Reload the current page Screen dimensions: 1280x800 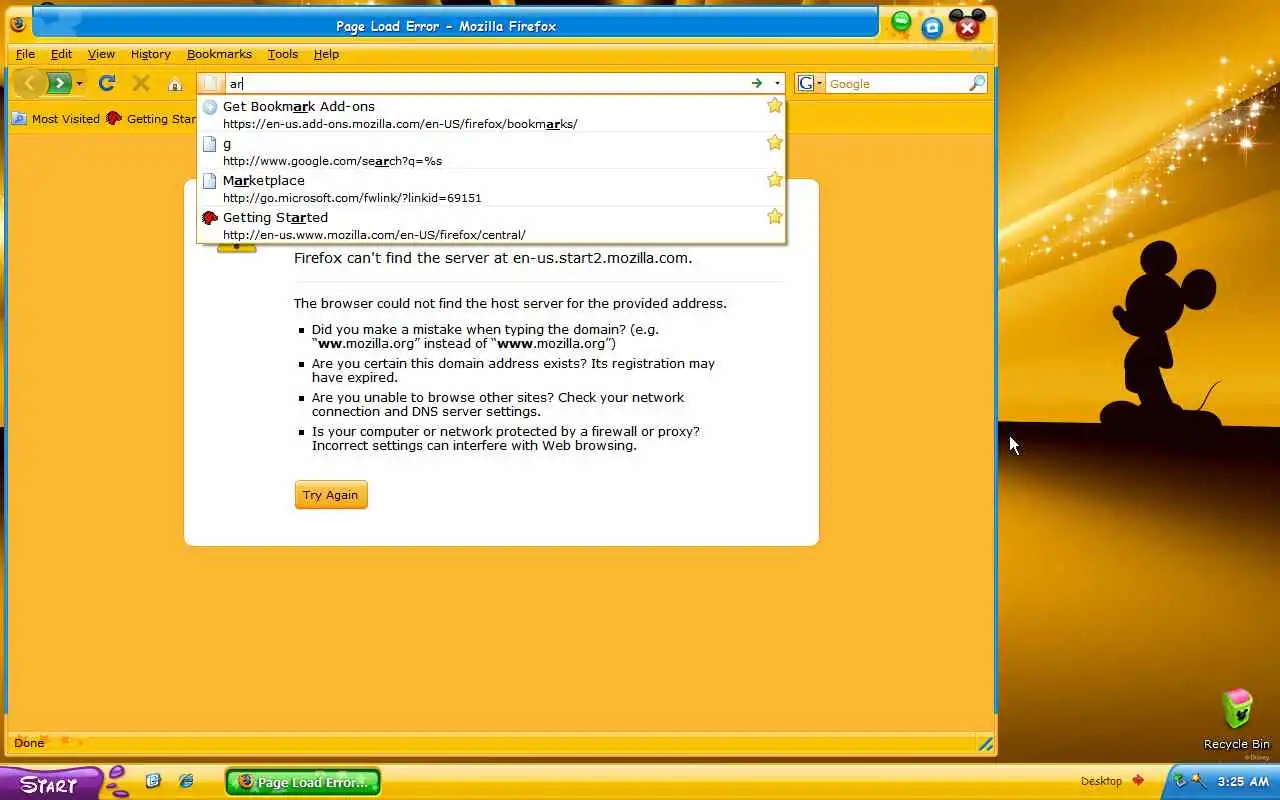pos(107,83)
